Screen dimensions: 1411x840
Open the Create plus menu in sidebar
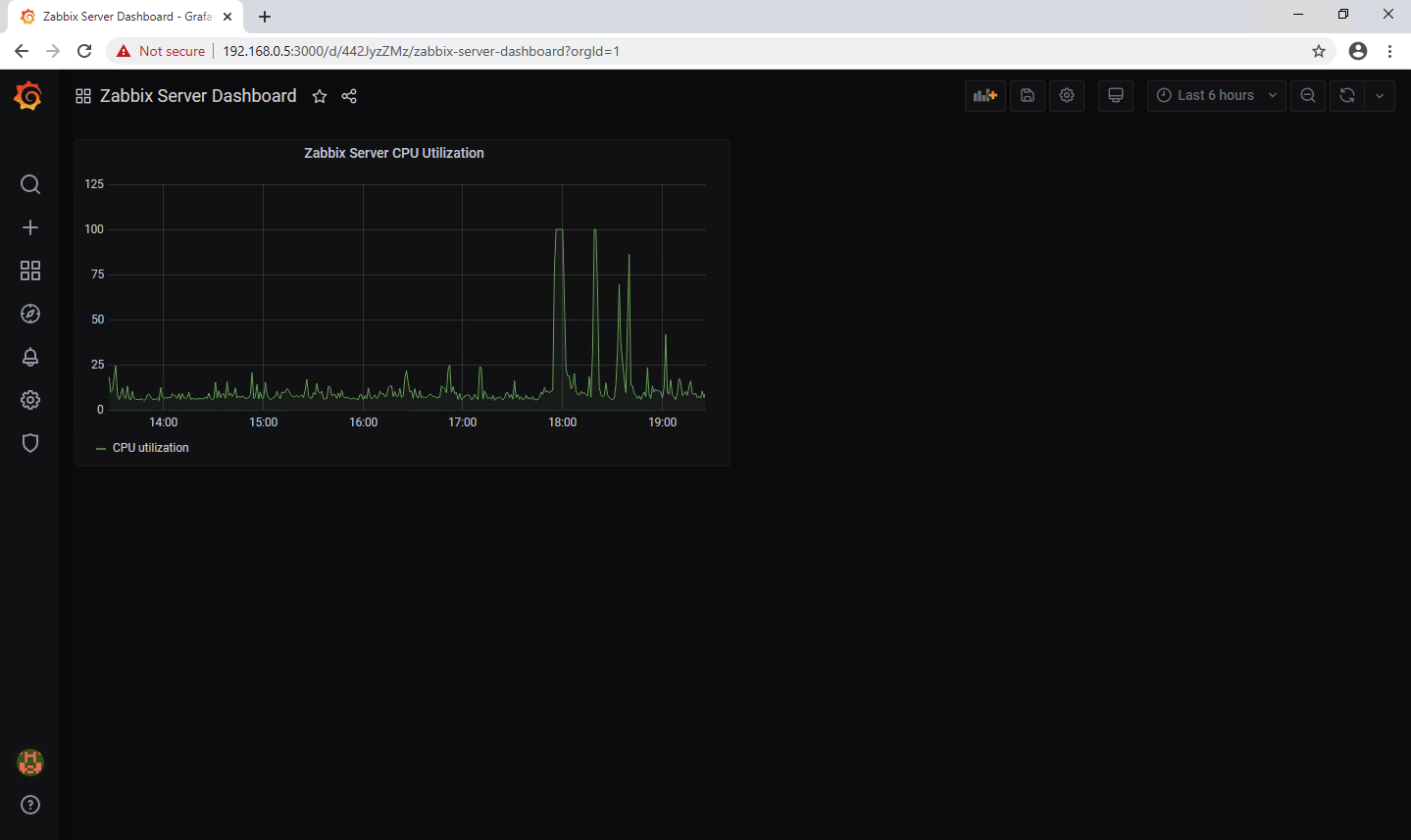point(30,227)
